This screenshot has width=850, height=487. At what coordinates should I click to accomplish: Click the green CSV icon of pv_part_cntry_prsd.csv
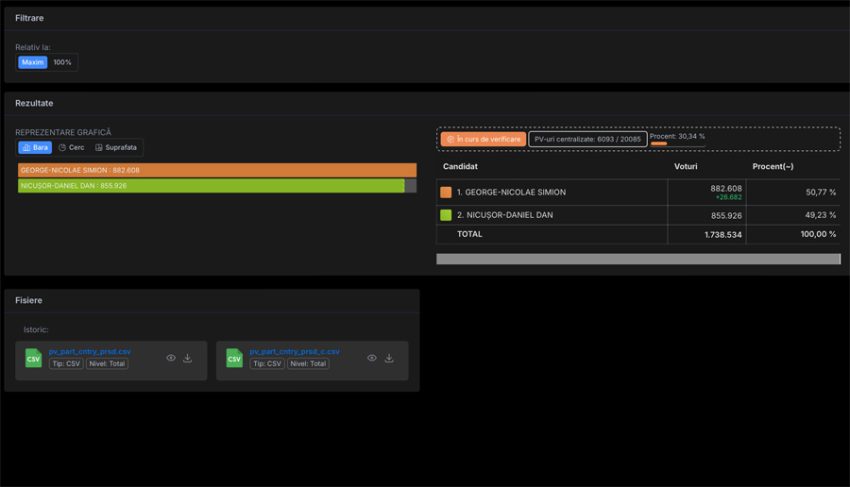tap(33, 358)
